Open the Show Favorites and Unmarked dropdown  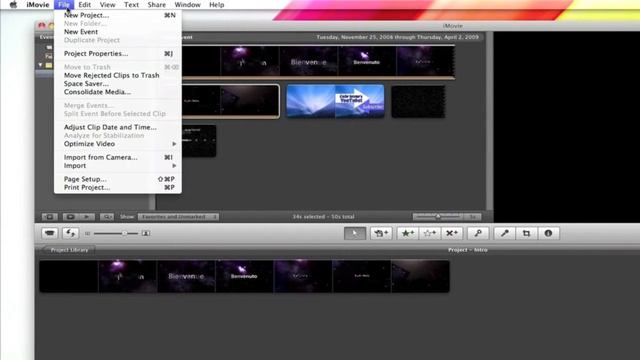click(178, 217)
